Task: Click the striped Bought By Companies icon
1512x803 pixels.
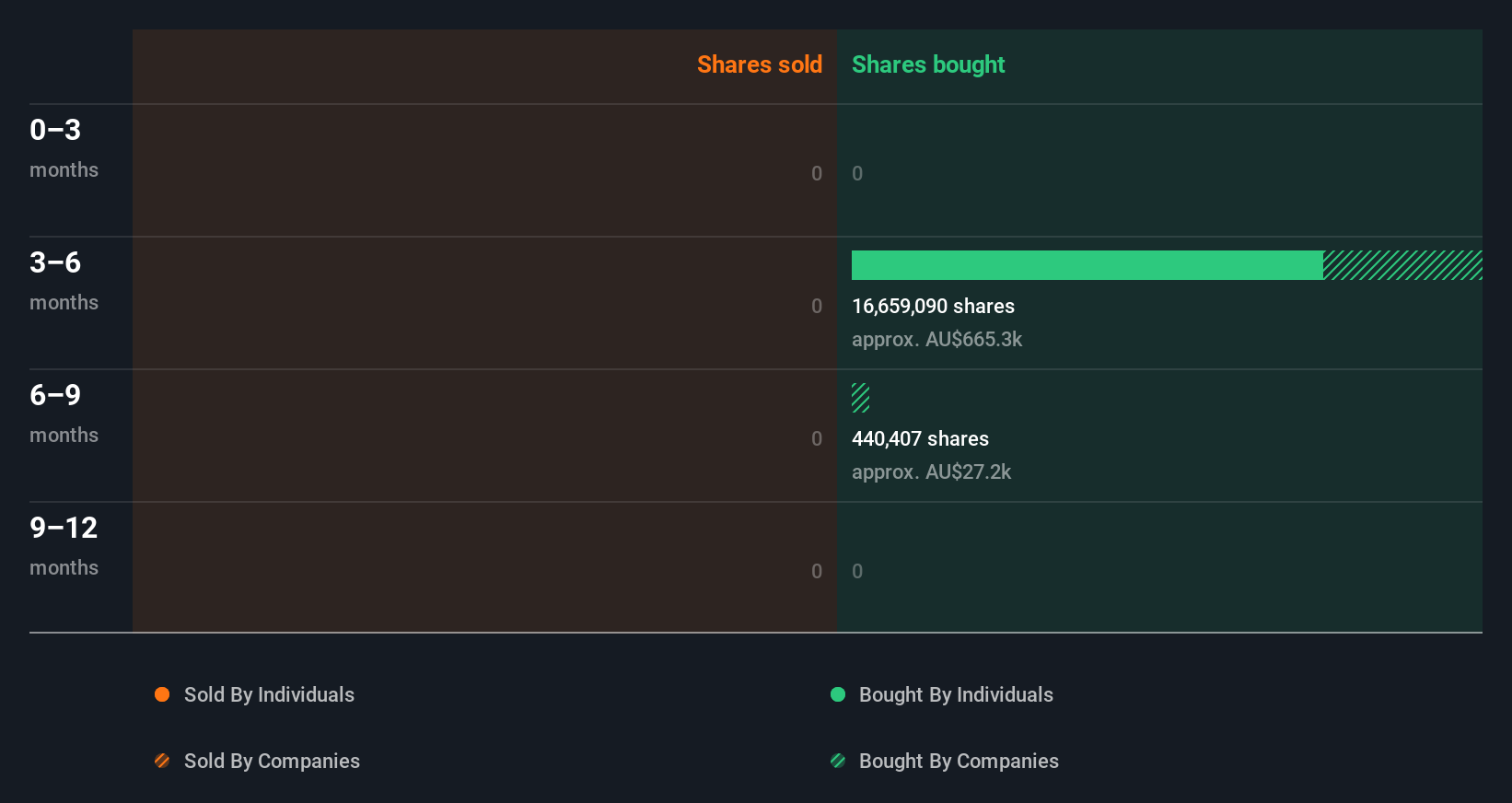Action: [838, 761]
